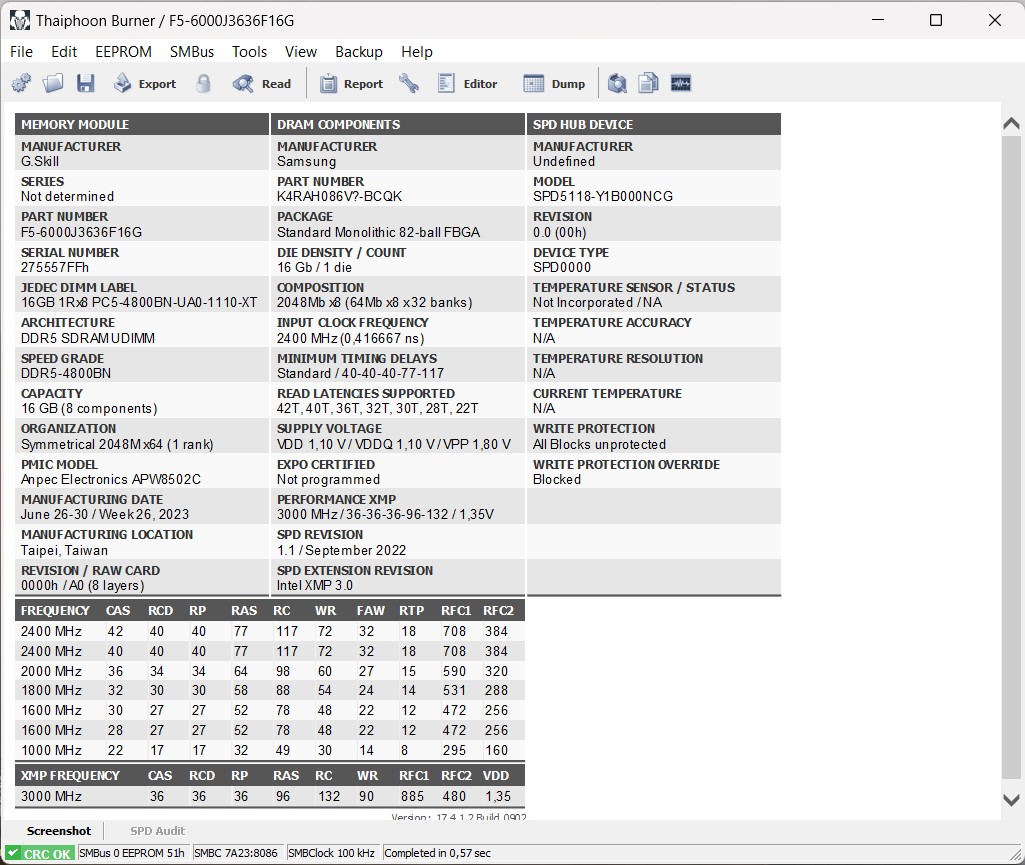Click the CRC OK status indicator
Screen dimensions: 1025x865
40,853
